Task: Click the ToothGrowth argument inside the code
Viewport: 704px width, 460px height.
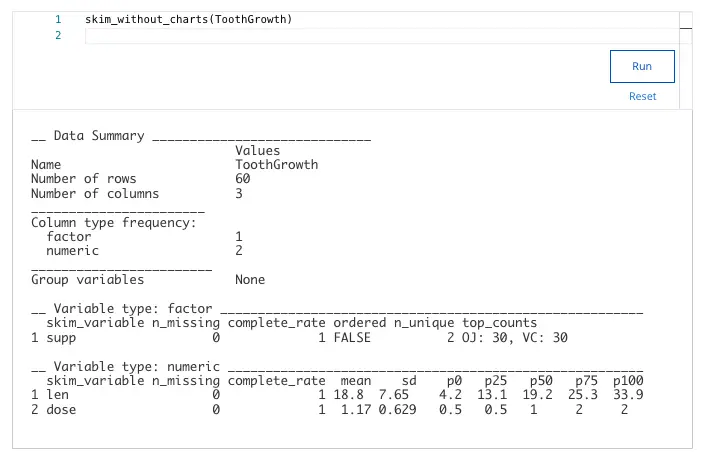Action: pyautogui.click(x=251, y=19)
